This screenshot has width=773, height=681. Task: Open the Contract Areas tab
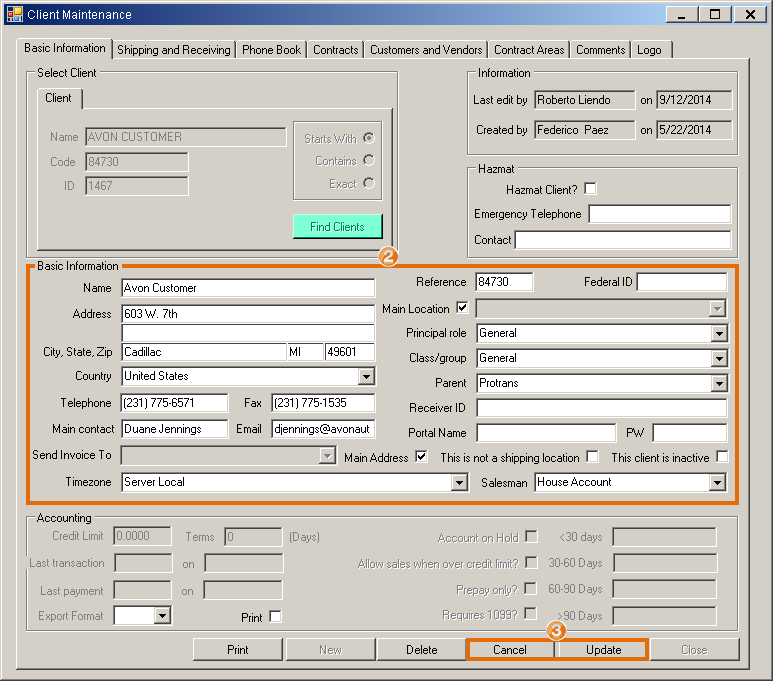pyautogui.click(x=529, y=50)
